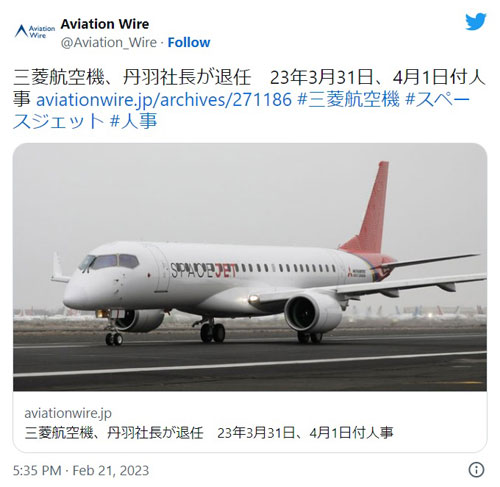Click the 5:35 PM timestamp
The height and width of the screenshot is (487, 500).
click(x=37, y=471)
